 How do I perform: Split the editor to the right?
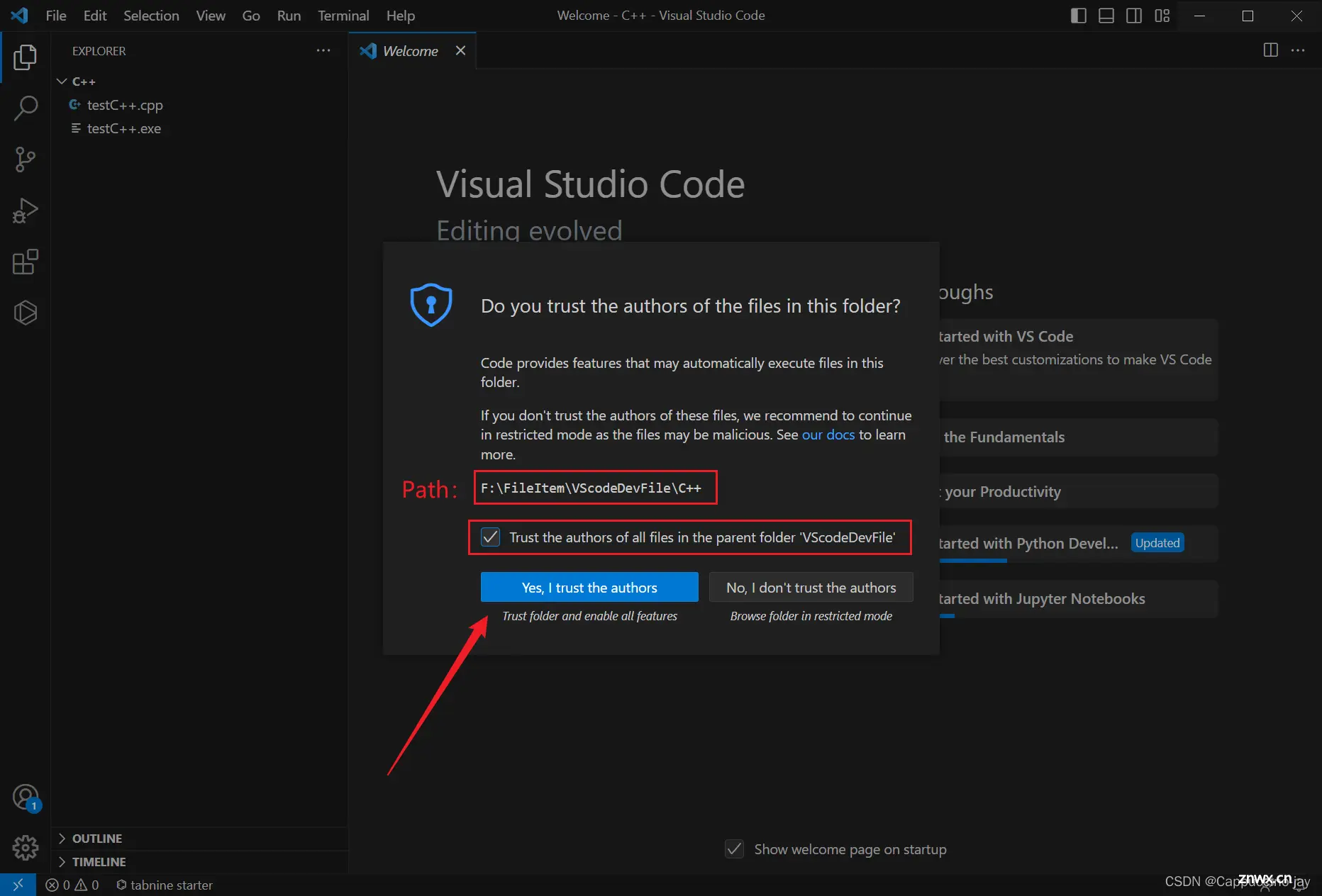pos(1270,50)
